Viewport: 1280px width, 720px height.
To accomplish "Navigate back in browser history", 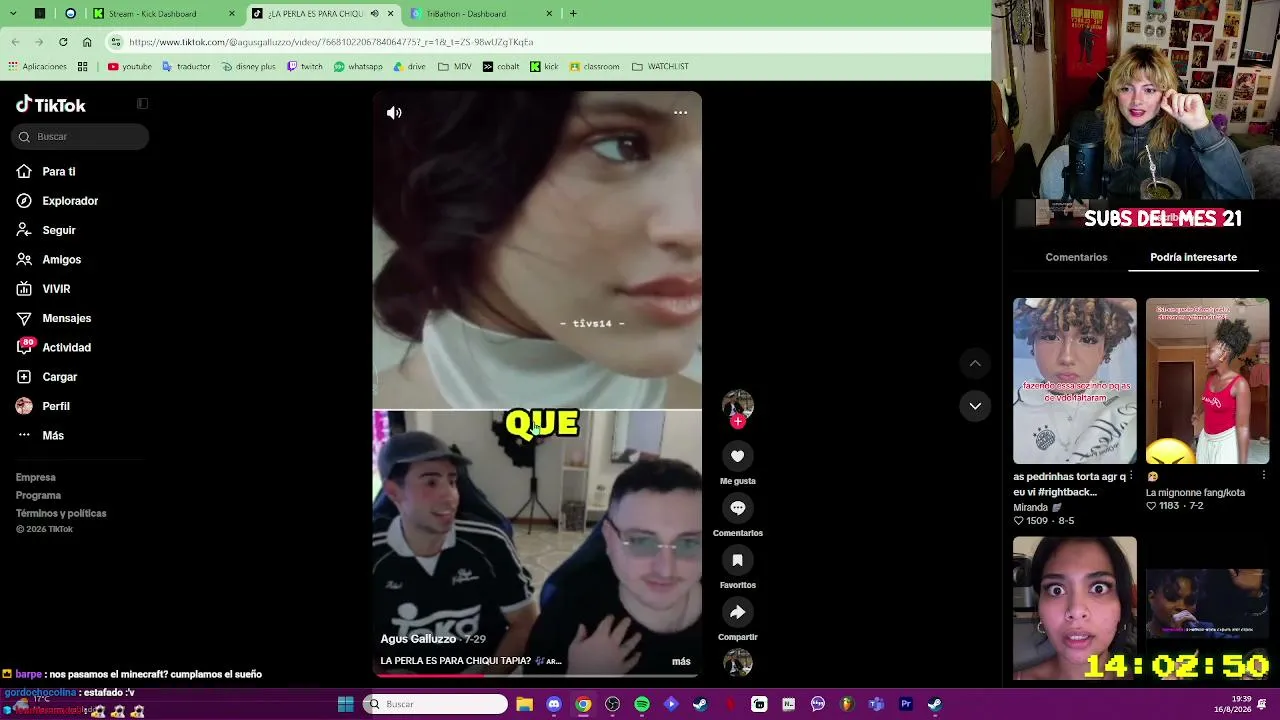I will tap(15, 42).
